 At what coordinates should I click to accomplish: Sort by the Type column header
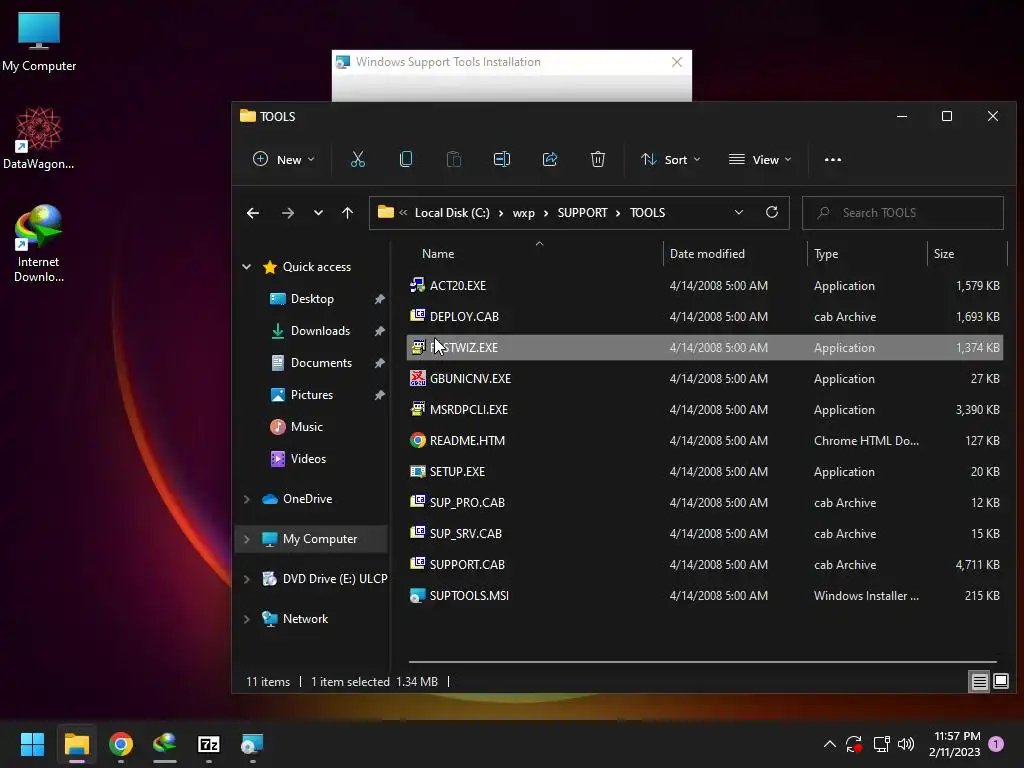(825, 253)
